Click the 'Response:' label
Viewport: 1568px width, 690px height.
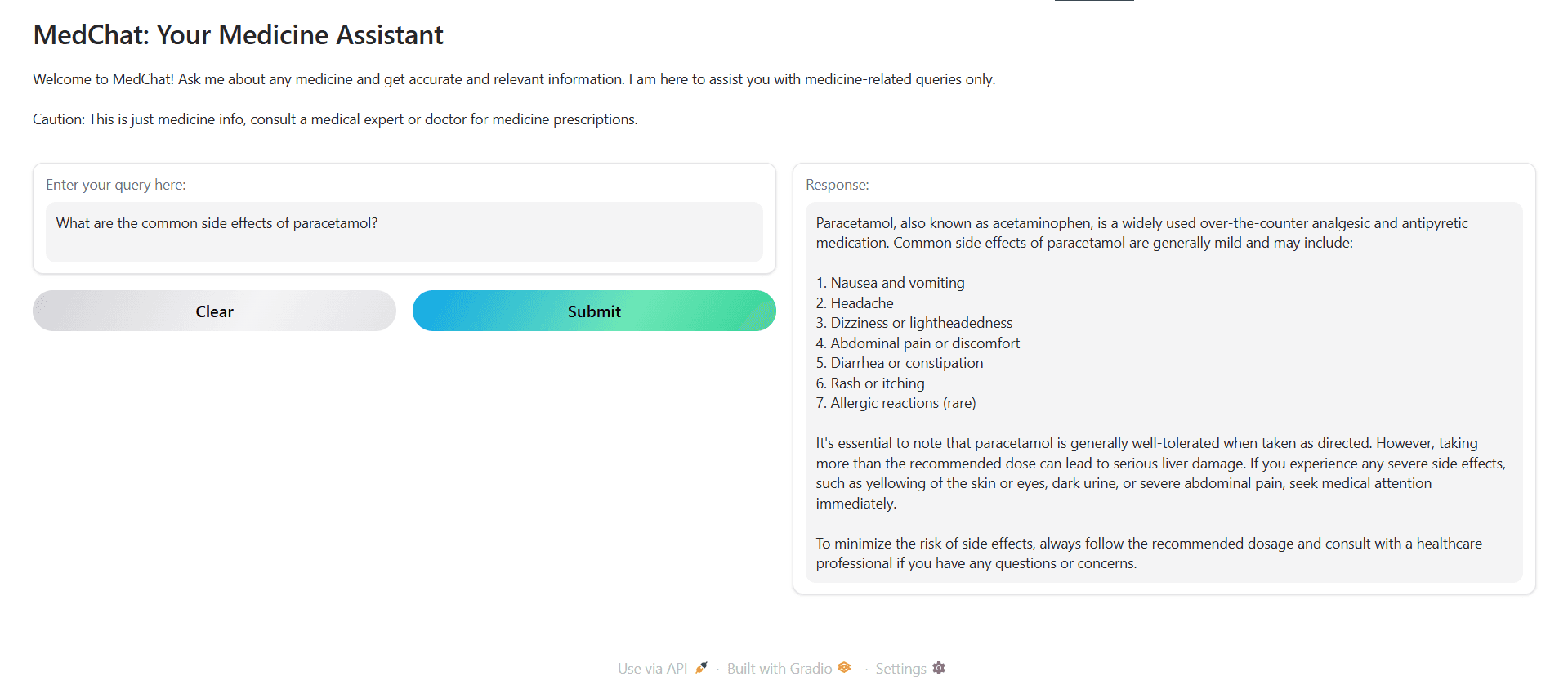point(837,185)
